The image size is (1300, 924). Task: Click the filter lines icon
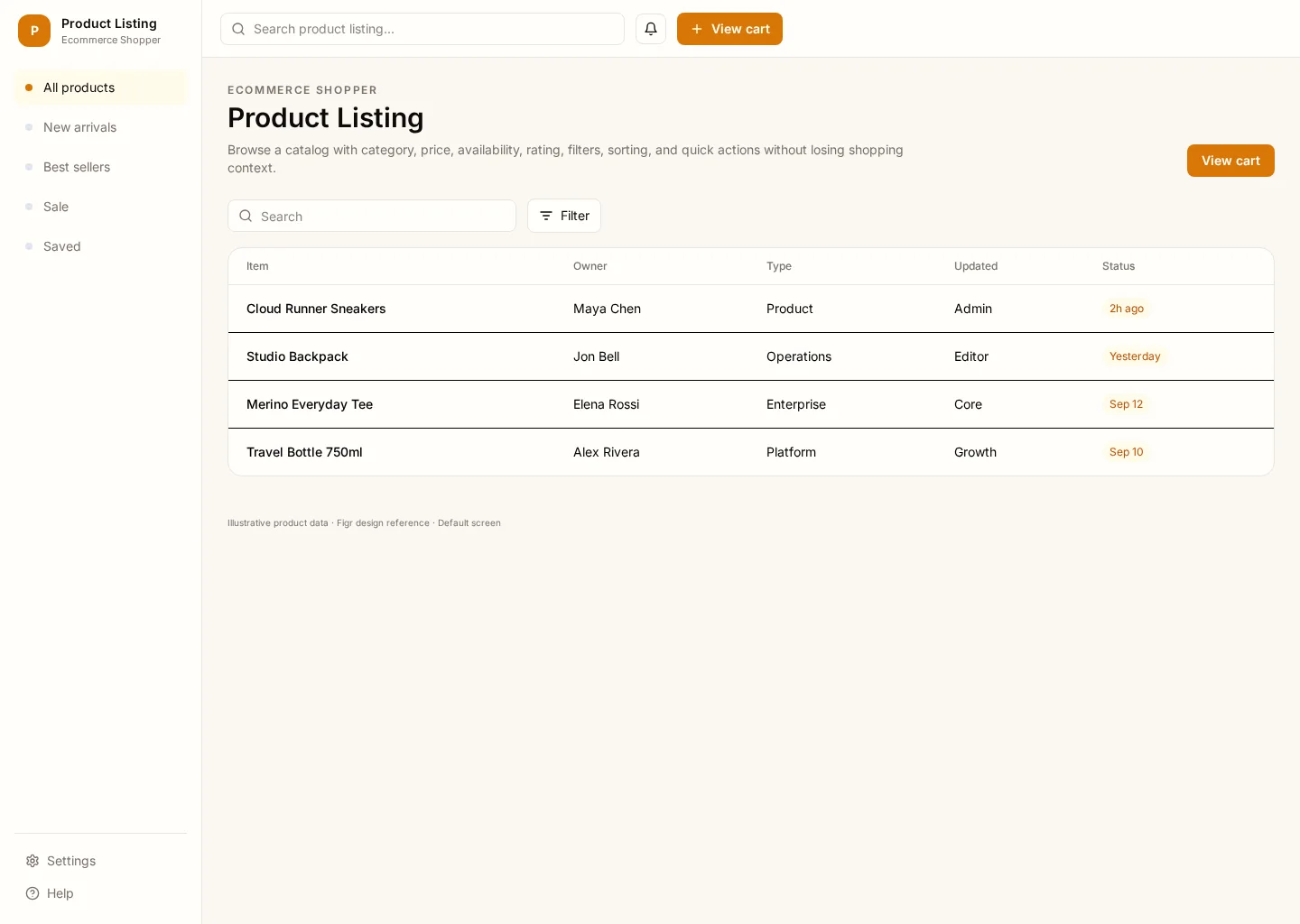[x=546, y=216]
